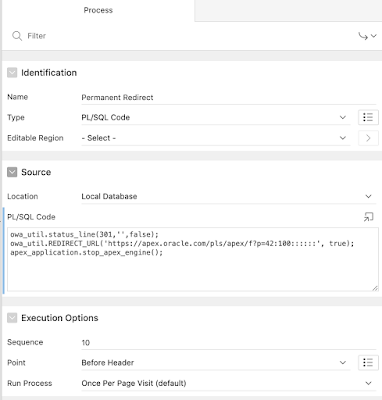Screen dimensions: 382x400
Task: Open the Type dropdown PL/SQL Code
Action: [x=216, y=117]
